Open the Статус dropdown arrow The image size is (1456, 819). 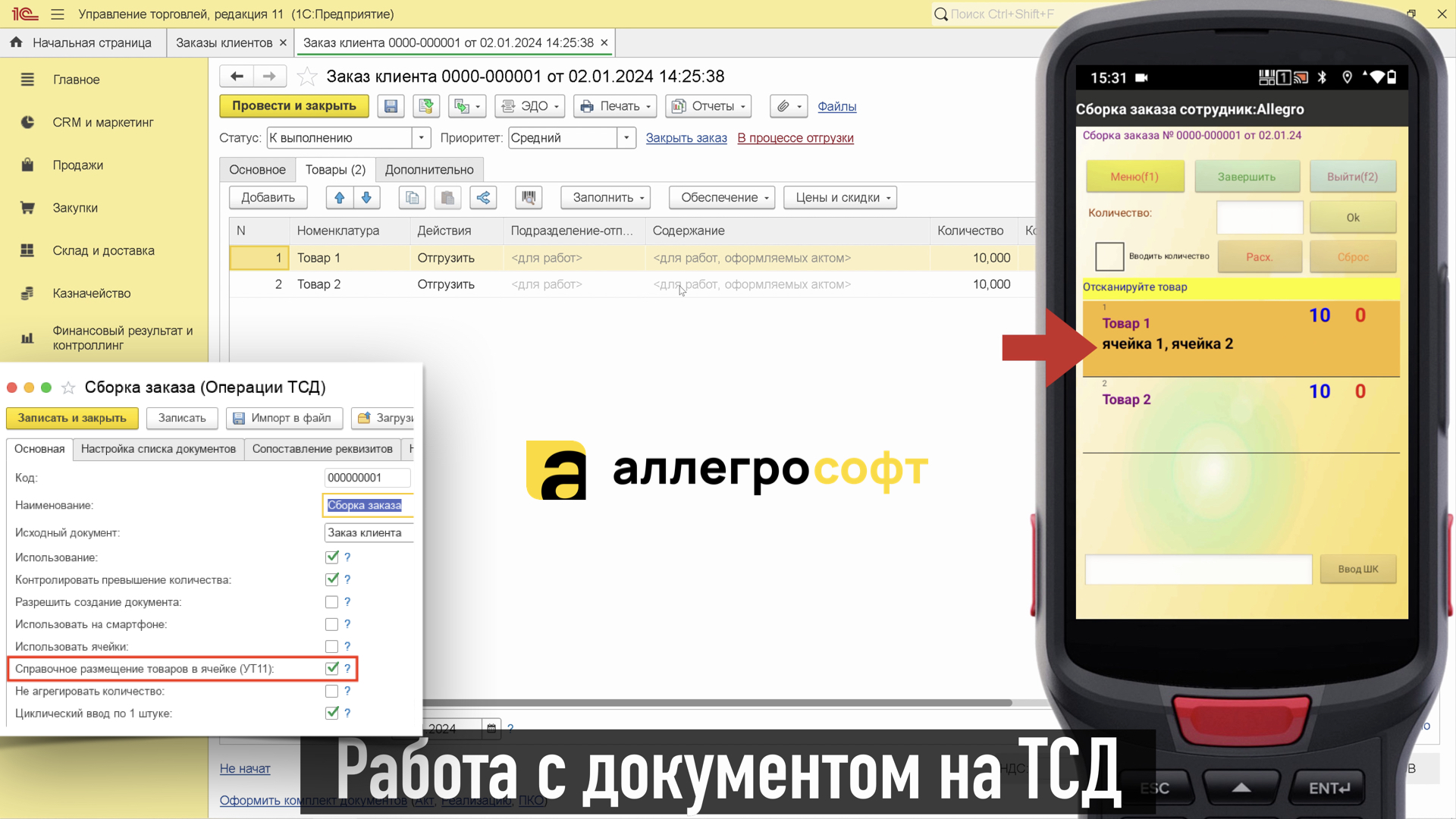click(422, 138)
